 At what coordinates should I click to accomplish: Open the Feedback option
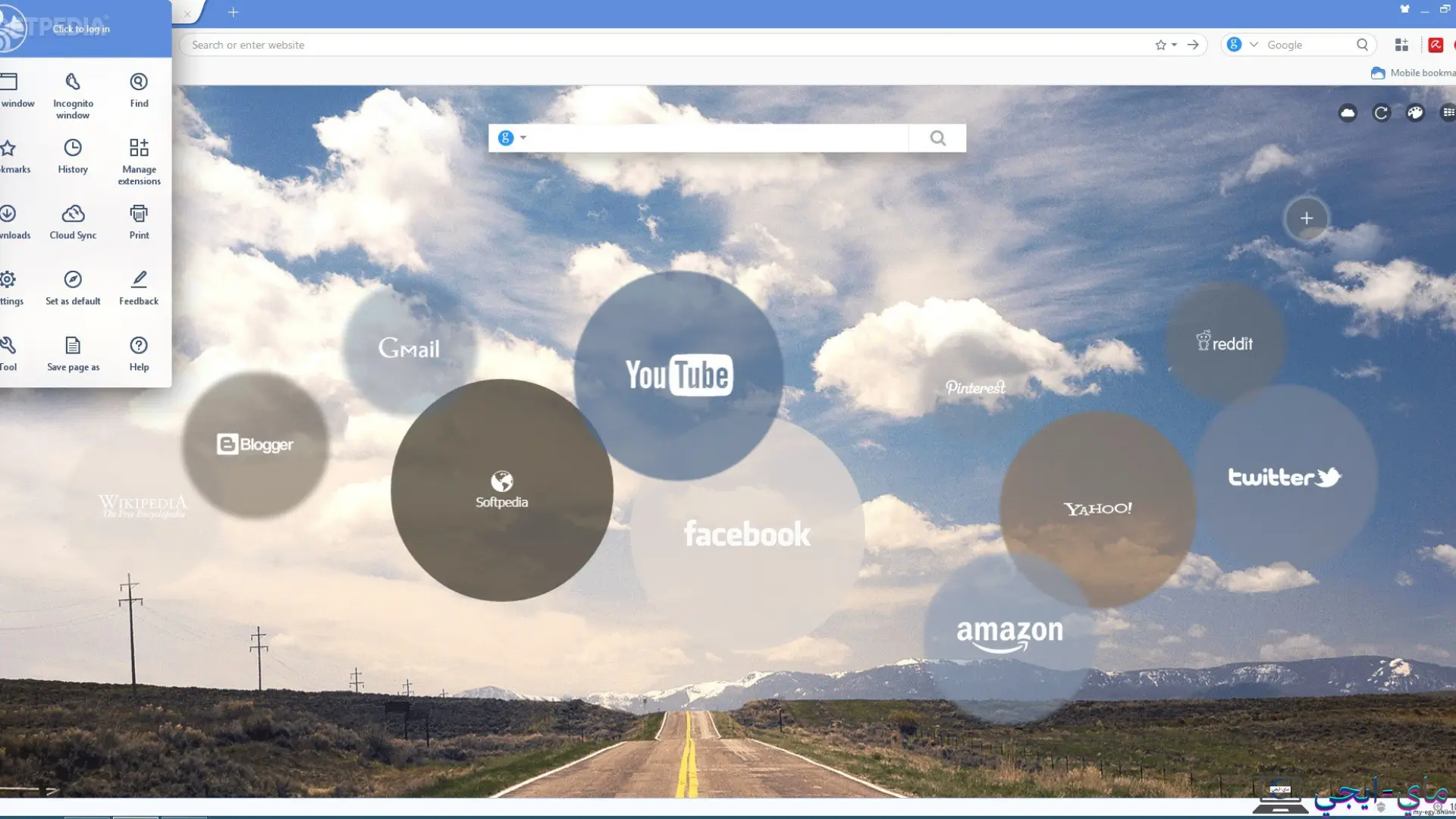point(139,287)
